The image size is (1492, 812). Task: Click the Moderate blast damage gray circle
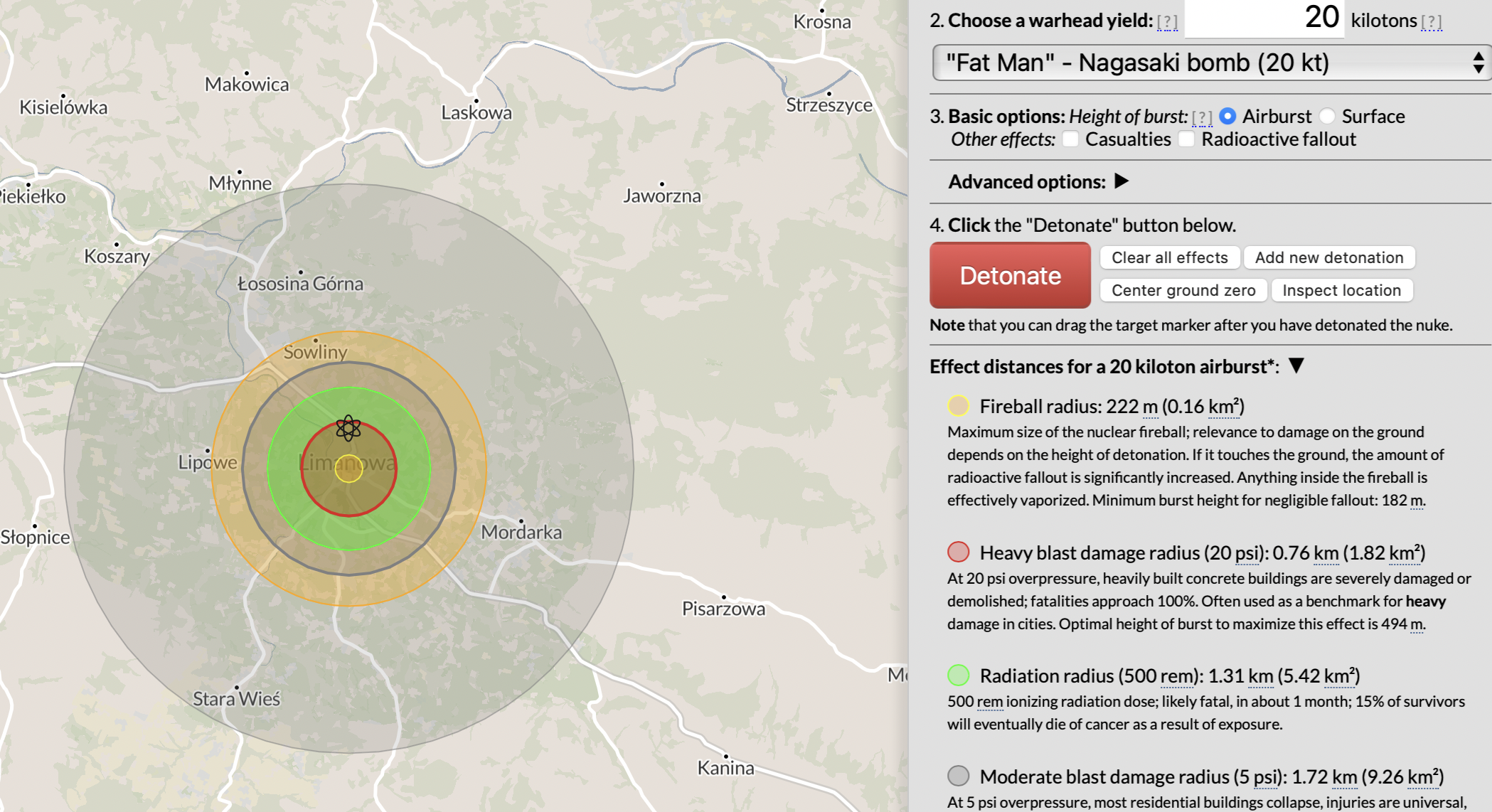959,776
